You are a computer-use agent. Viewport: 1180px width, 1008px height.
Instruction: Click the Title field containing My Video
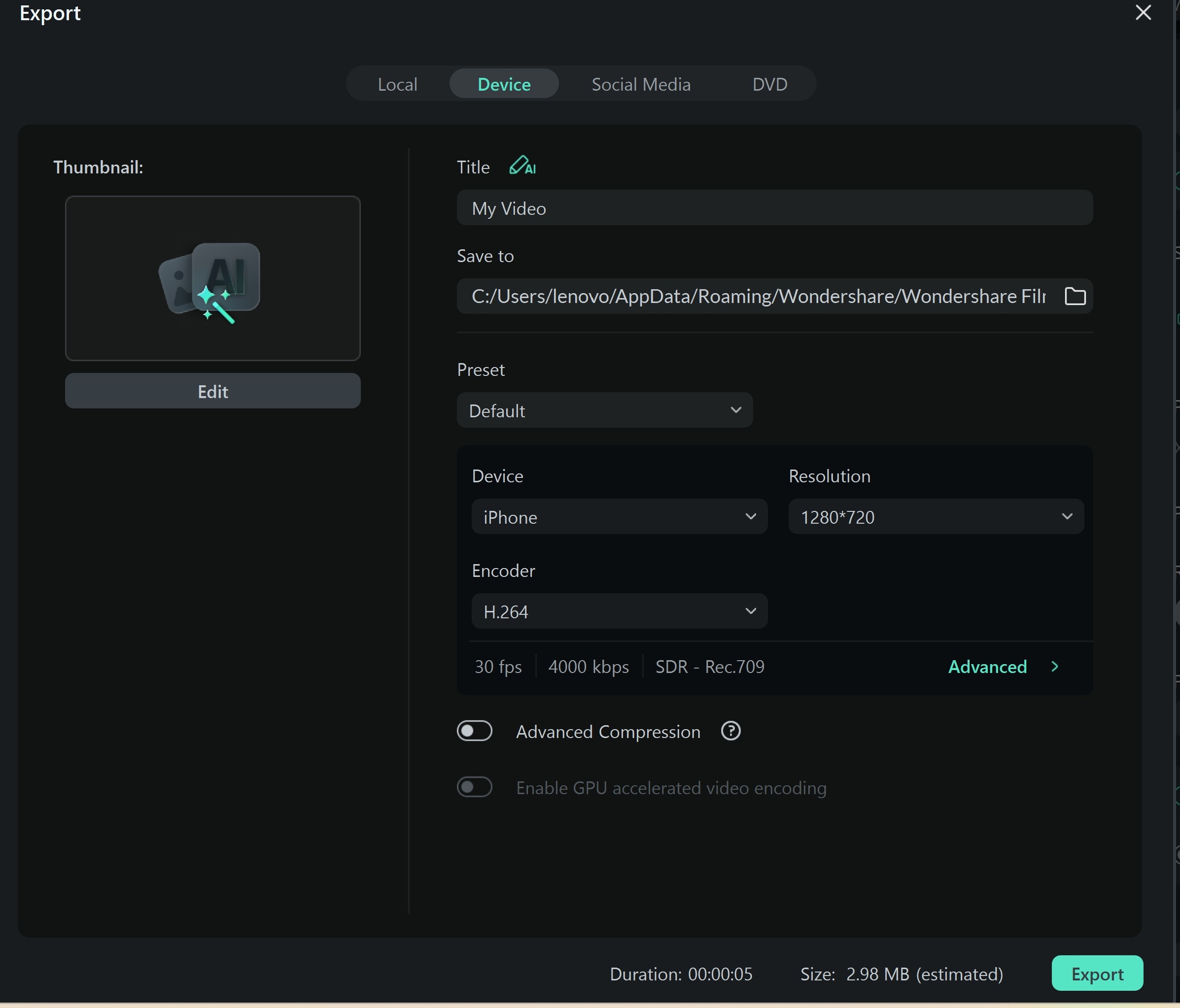pyautogui.click(x=774, y=208)
